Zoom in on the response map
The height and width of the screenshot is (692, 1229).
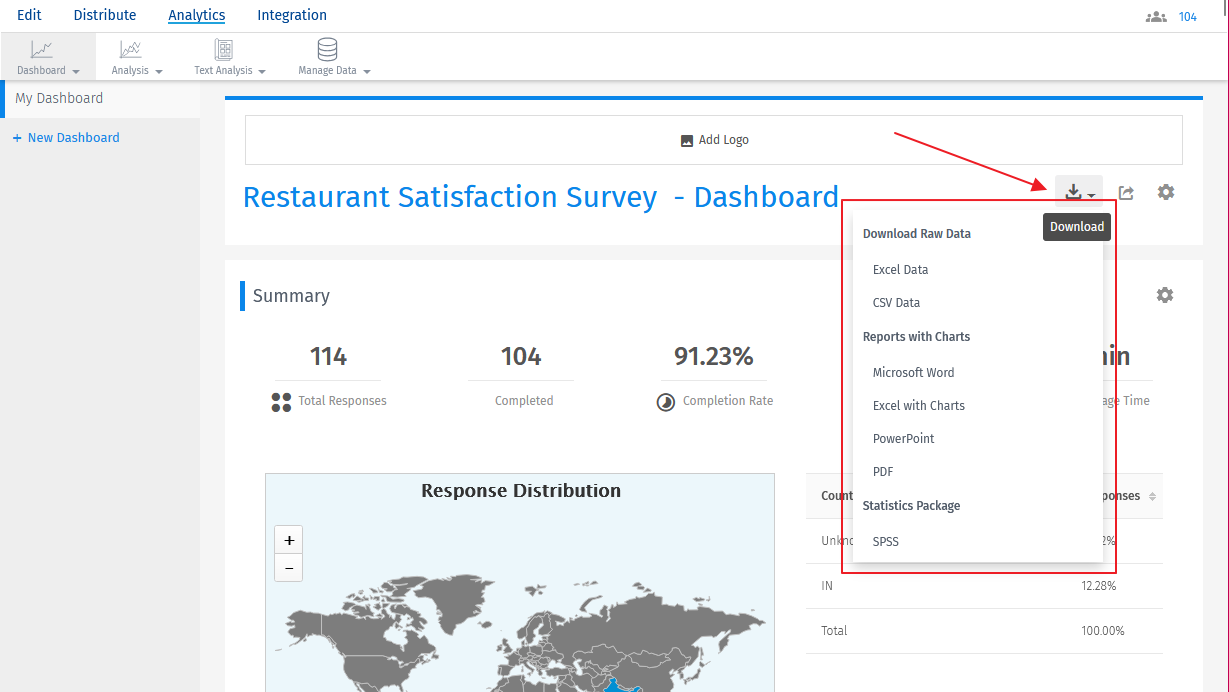pyautogui.click(x=289, y=540)
